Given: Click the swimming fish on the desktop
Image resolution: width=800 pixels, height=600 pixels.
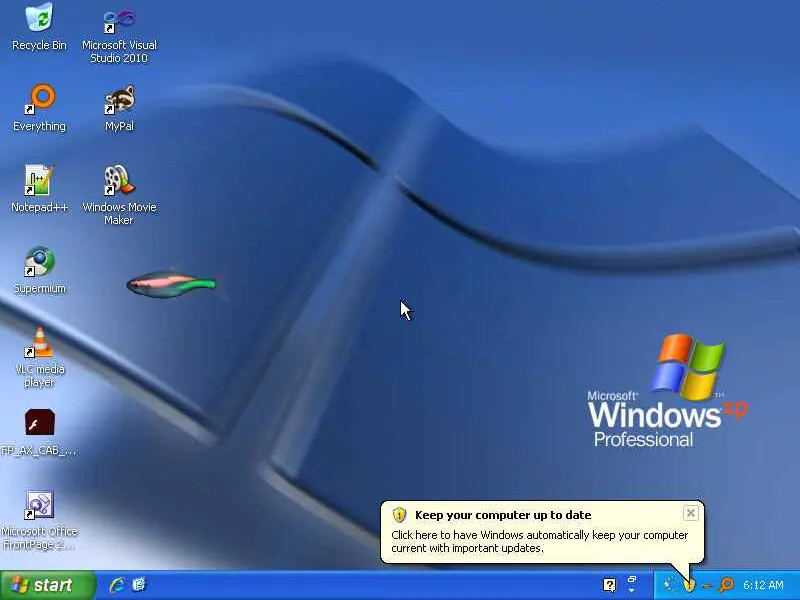Looking at the screenshot, I should coord(171,284).
